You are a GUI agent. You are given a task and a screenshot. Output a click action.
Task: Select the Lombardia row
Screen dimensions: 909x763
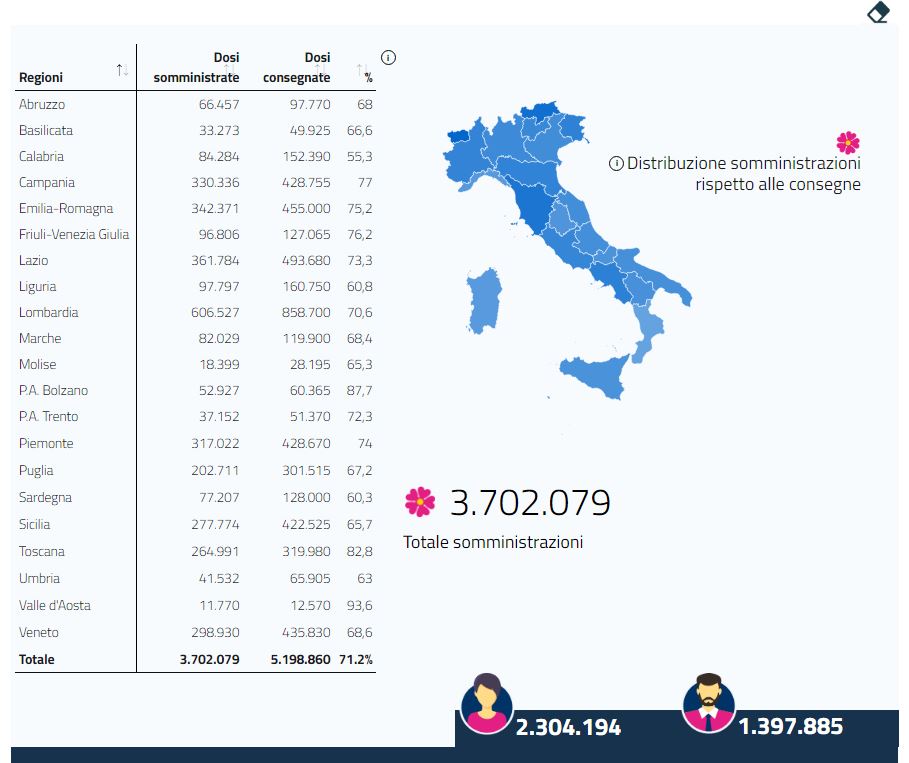coord(195,313)
